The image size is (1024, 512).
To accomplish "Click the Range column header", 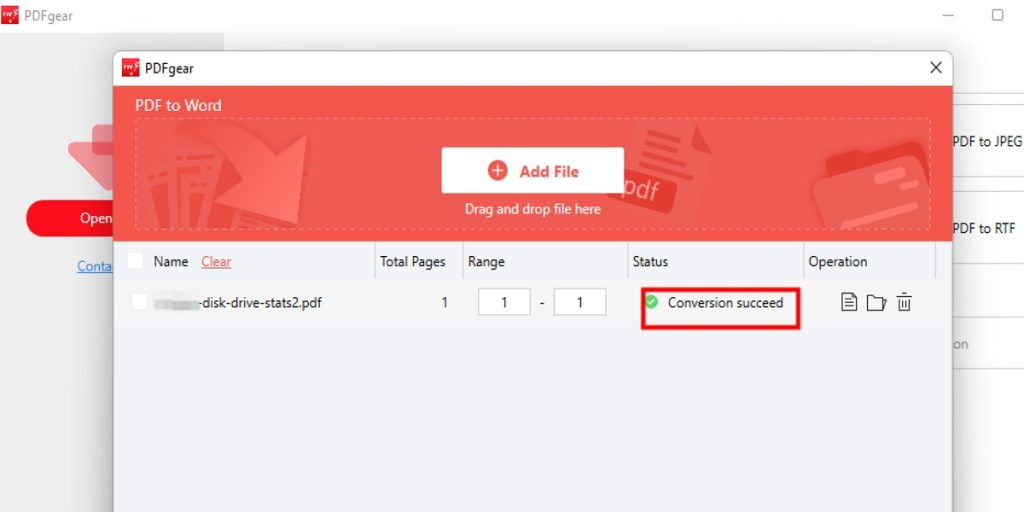I will tap(487, 261).
